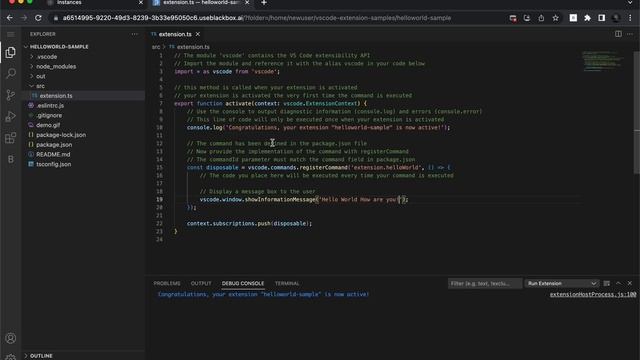Open tsconfig.json file
Viewport: 640px width, 360px height.
pyautogui.click(x=53, y=164)
